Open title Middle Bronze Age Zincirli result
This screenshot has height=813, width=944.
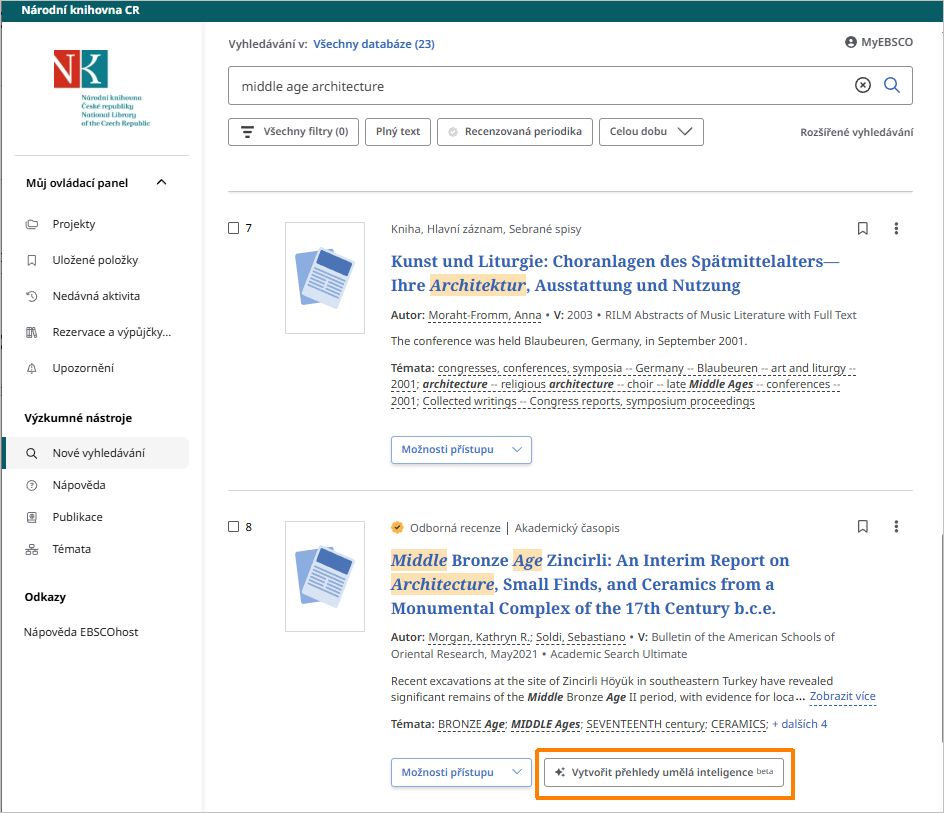pos(590,584)
